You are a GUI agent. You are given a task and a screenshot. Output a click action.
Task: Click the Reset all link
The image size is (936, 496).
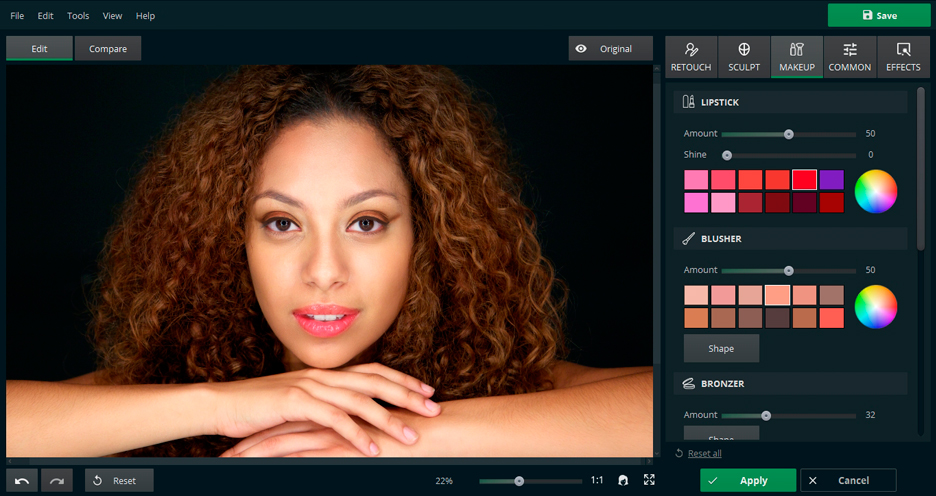coord(704,454)
